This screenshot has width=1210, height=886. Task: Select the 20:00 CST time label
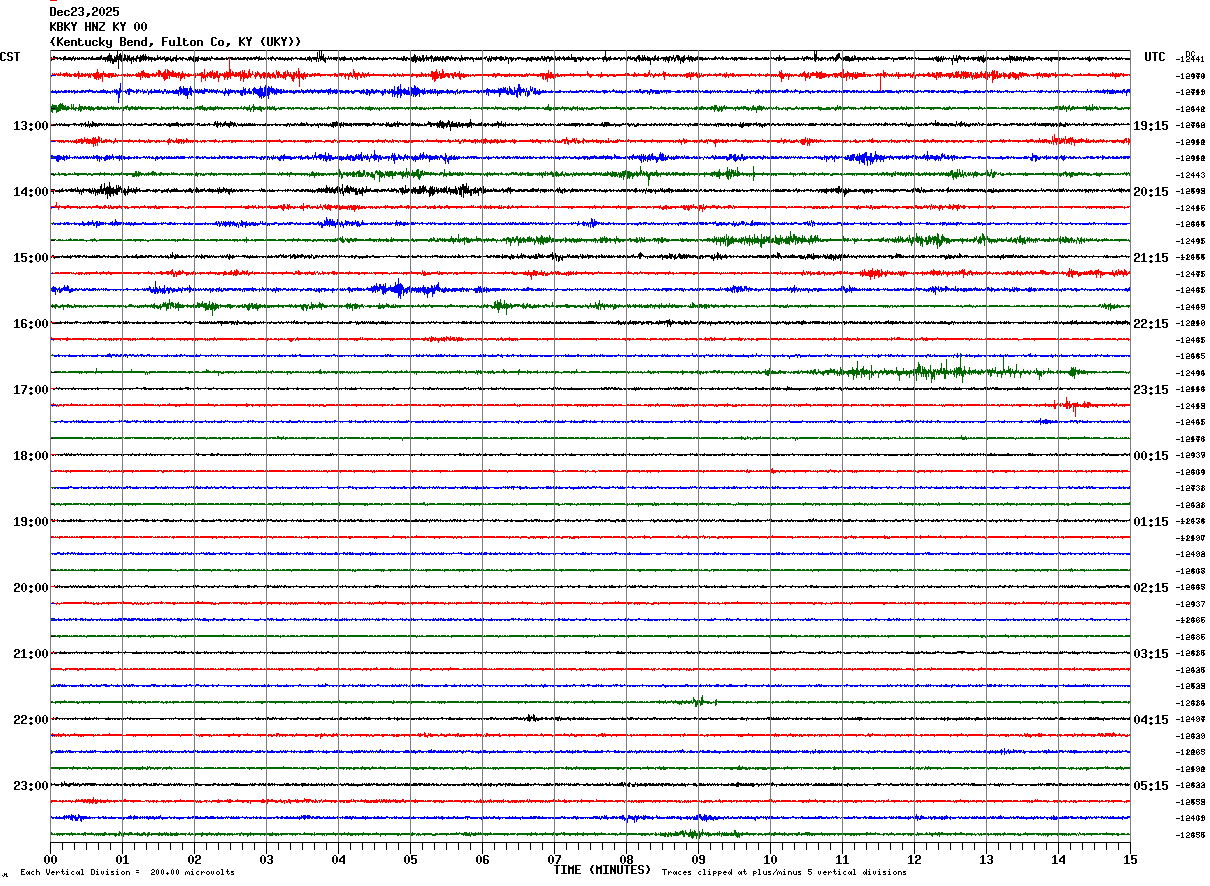click(30, 588)
